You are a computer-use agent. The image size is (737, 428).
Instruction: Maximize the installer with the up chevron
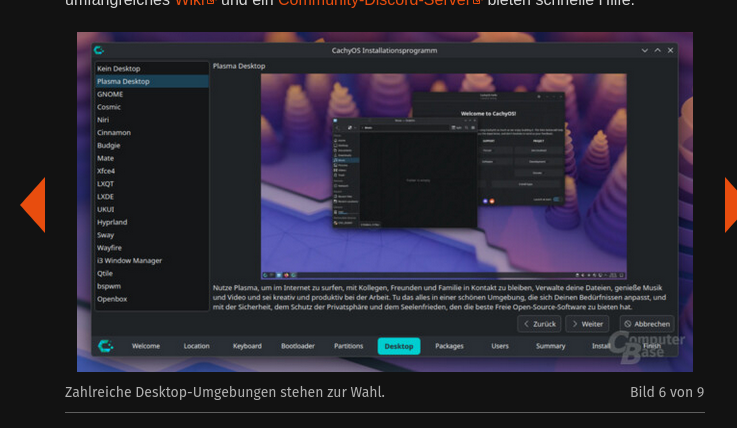658,50
